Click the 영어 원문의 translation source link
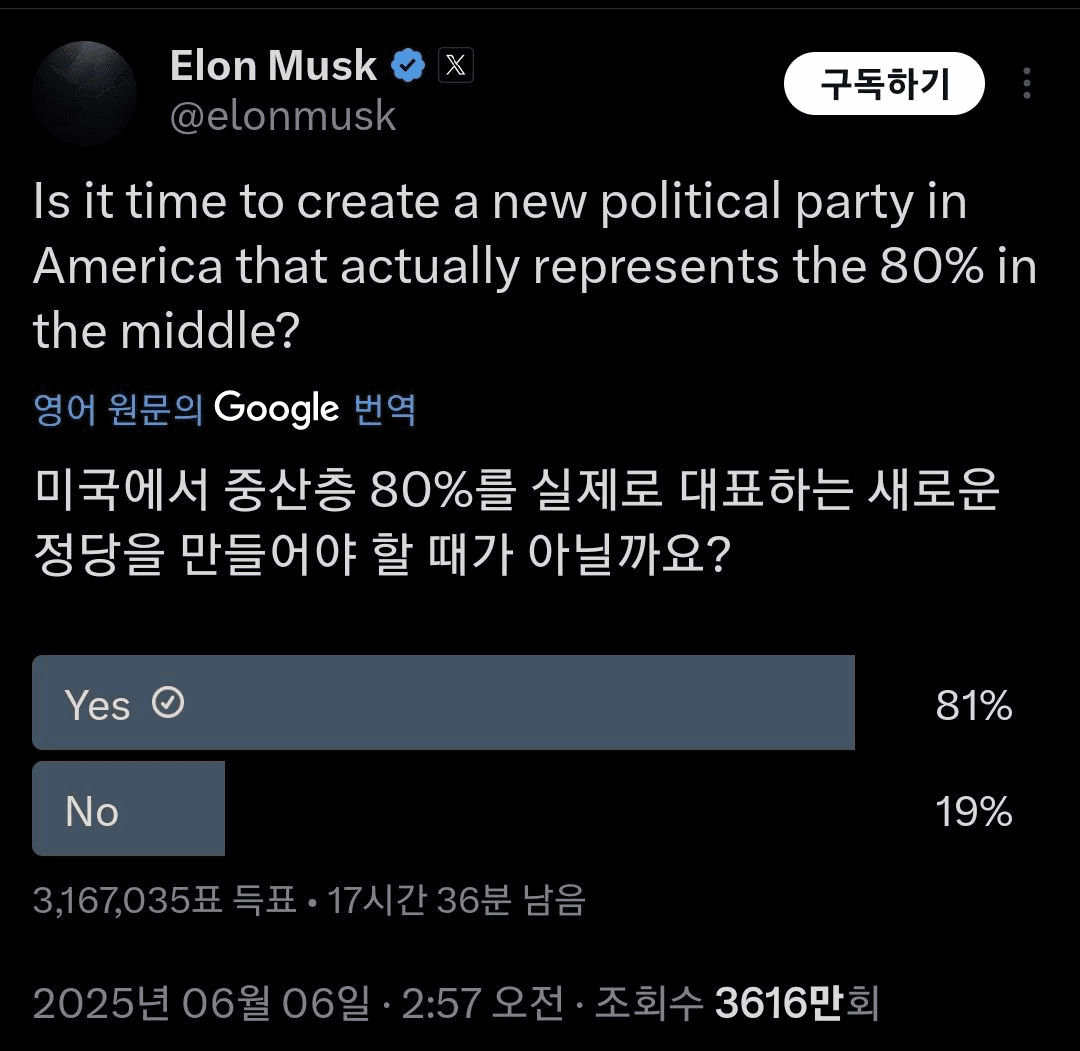The width and height of the screenshot is (1080, 1051). click(x=118, y=409)
